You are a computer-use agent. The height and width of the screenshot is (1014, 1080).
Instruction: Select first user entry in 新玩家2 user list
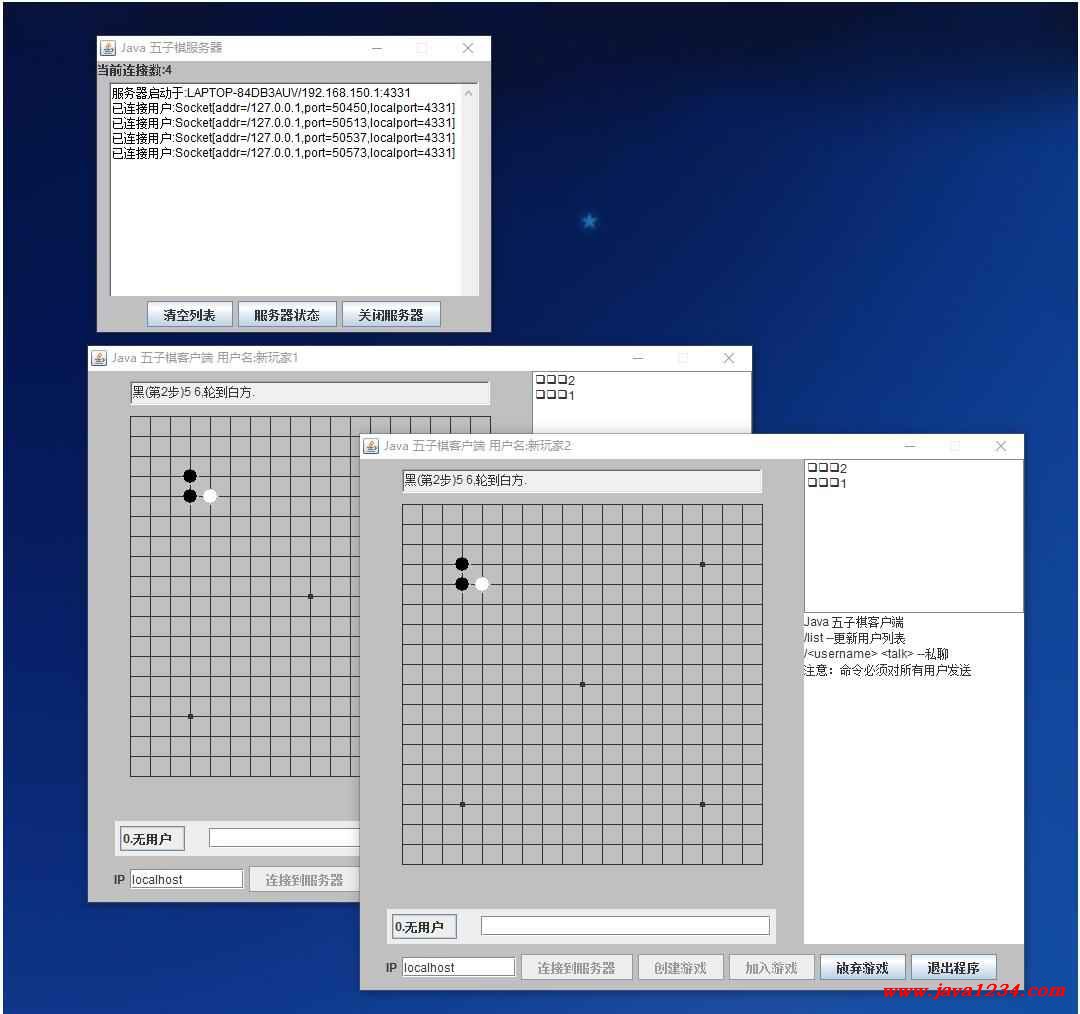827,468
